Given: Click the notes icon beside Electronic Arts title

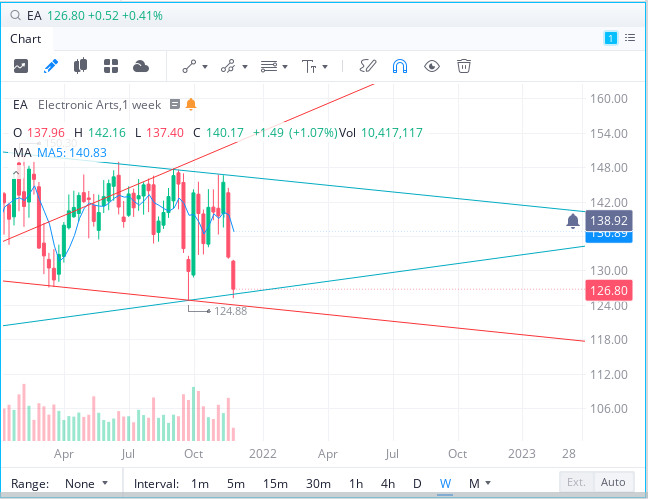Looking at the screenshot, I should [175, 105].
